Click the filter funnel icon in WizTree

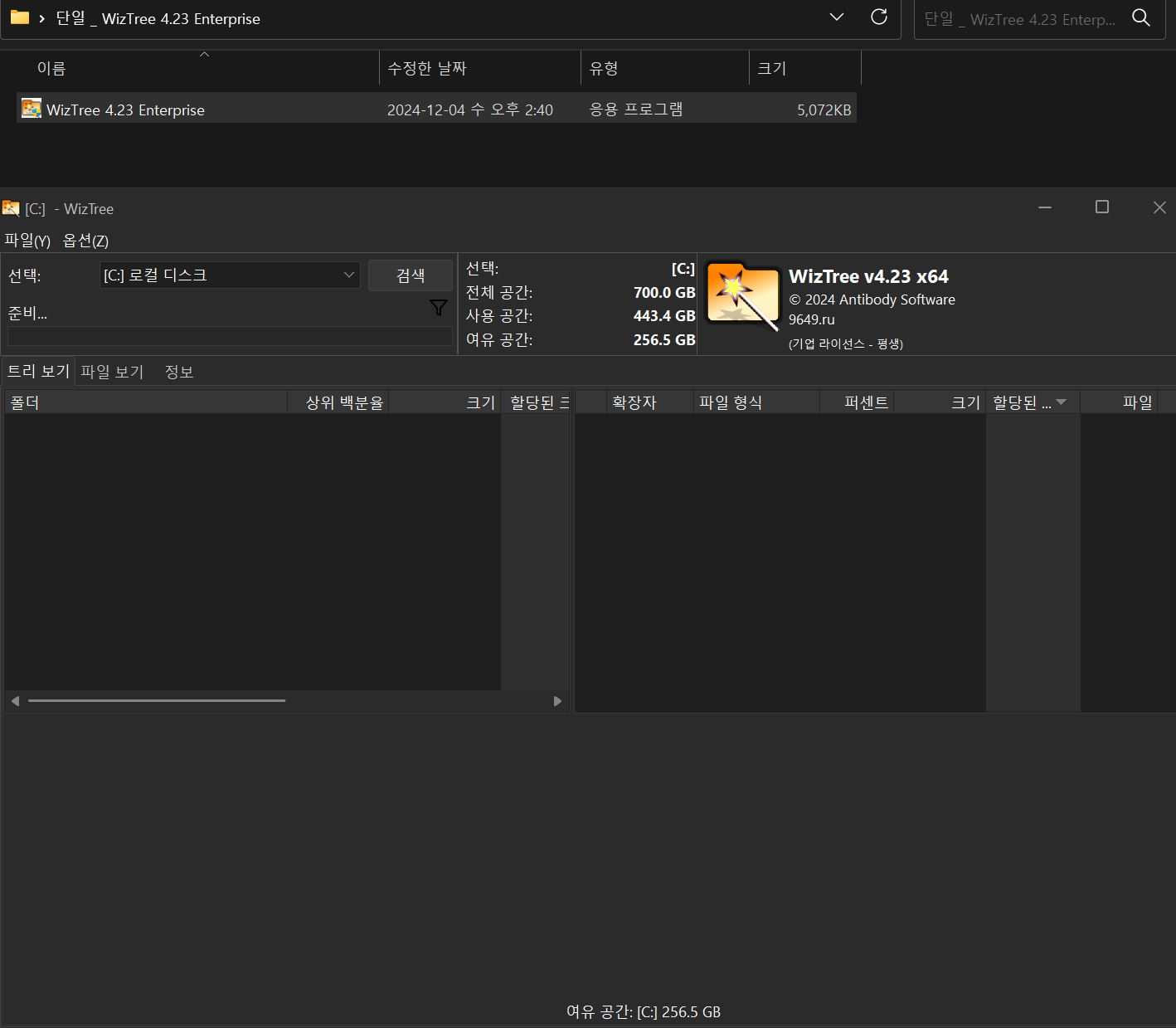point(439,308)
